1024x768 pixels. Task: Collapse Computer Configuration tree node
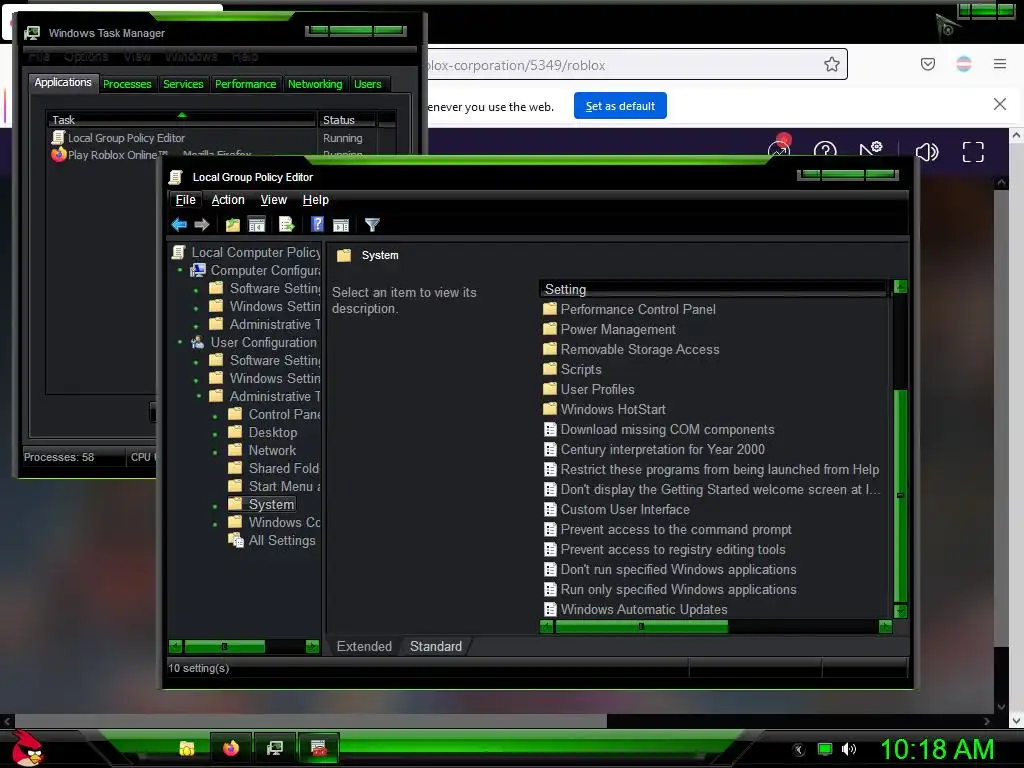click(x=180, y=270)
